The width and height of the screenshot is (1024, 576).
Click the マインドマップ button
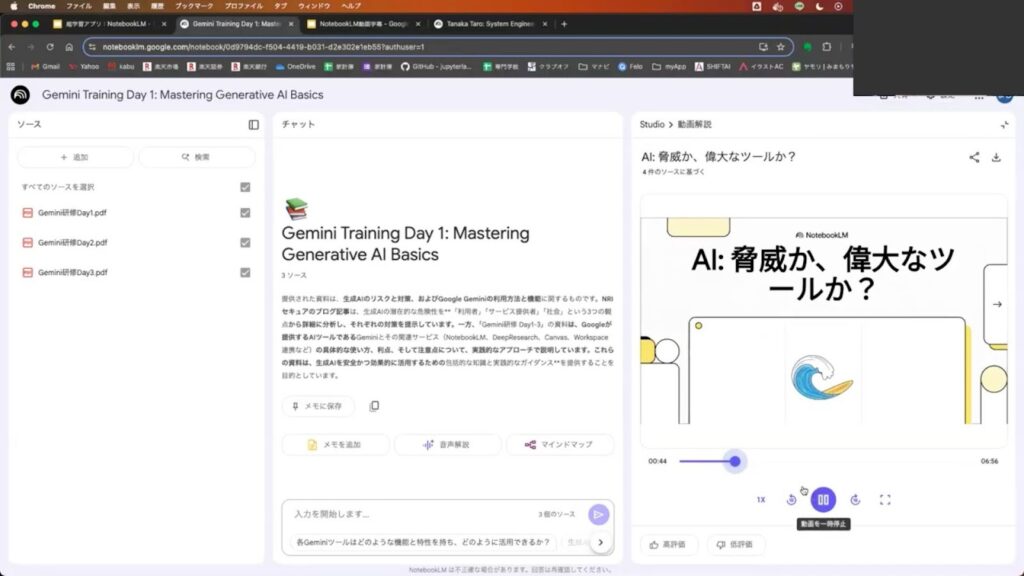559,444
